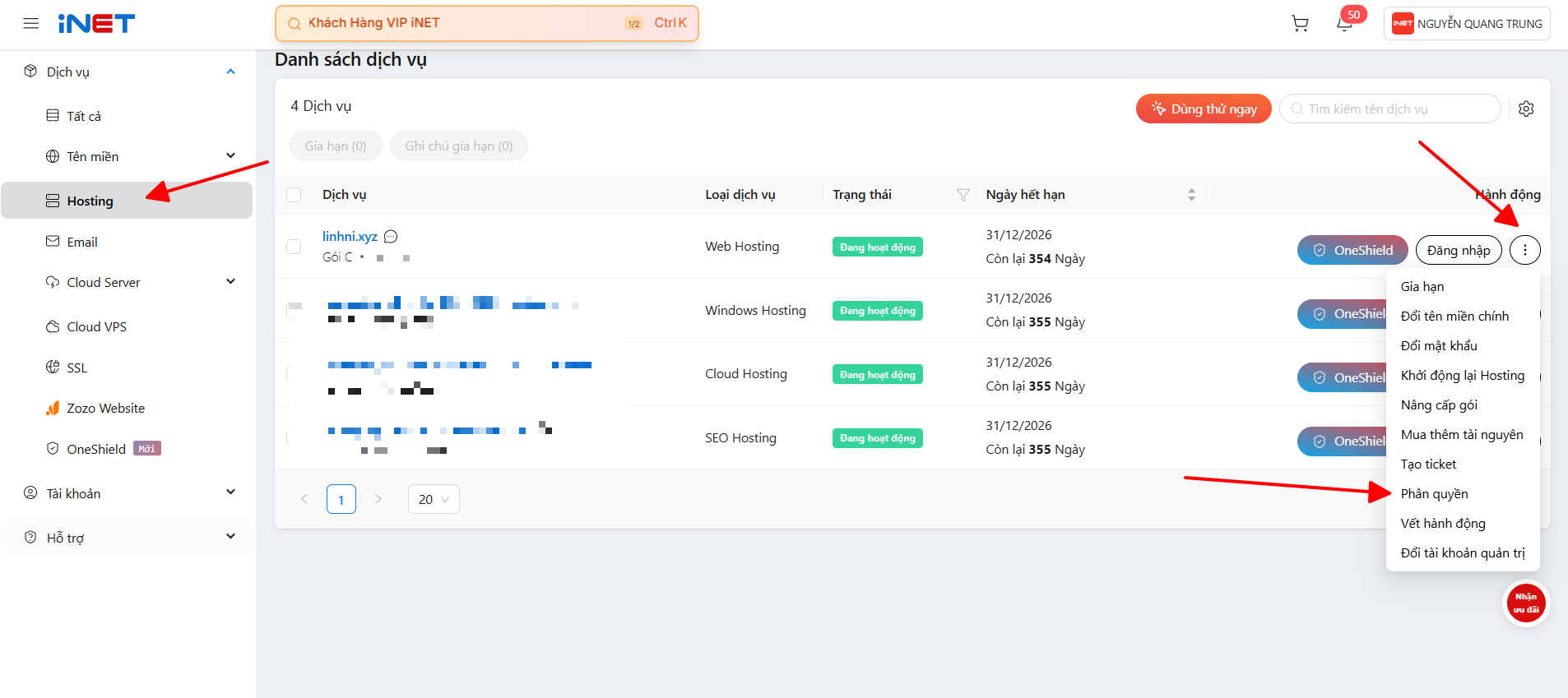The width and height of the screenshot is (1568, 698).
Task: Click the Dùng thử ngay button
Action: [1204, 109]
